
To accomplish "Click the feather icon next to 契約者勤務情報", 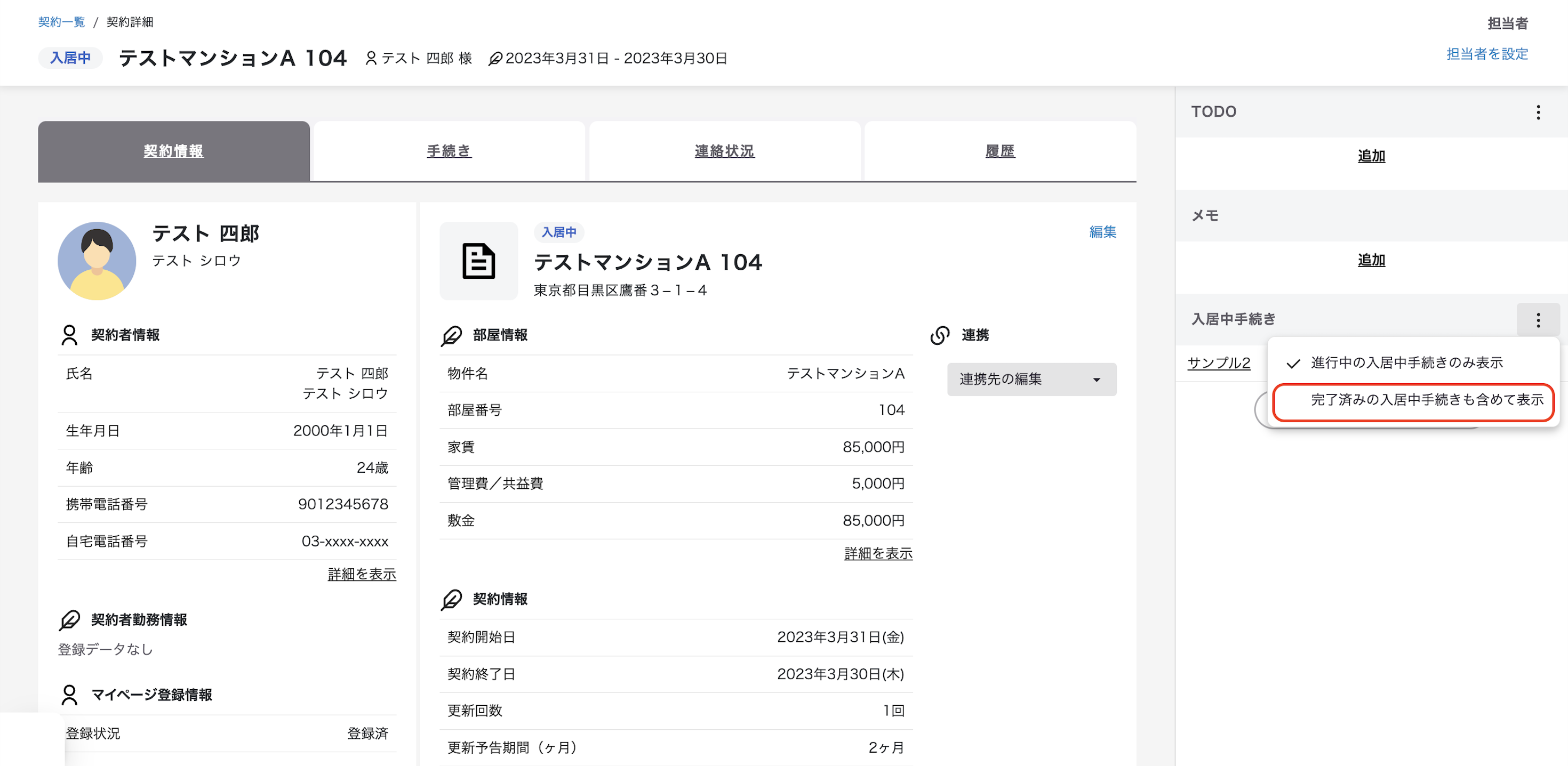I will pos(69,620).
